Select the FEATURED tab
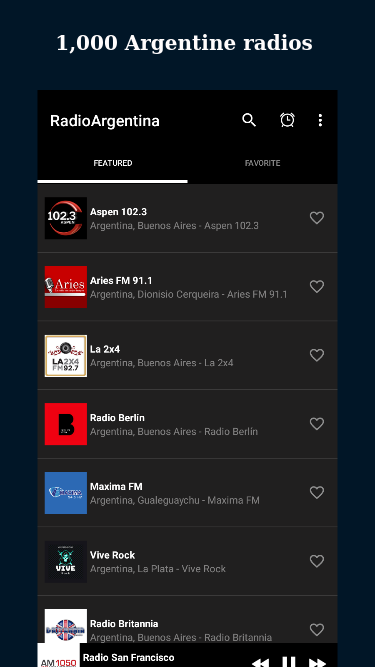Viewport: 375px width, 667px height. (113, 163)
